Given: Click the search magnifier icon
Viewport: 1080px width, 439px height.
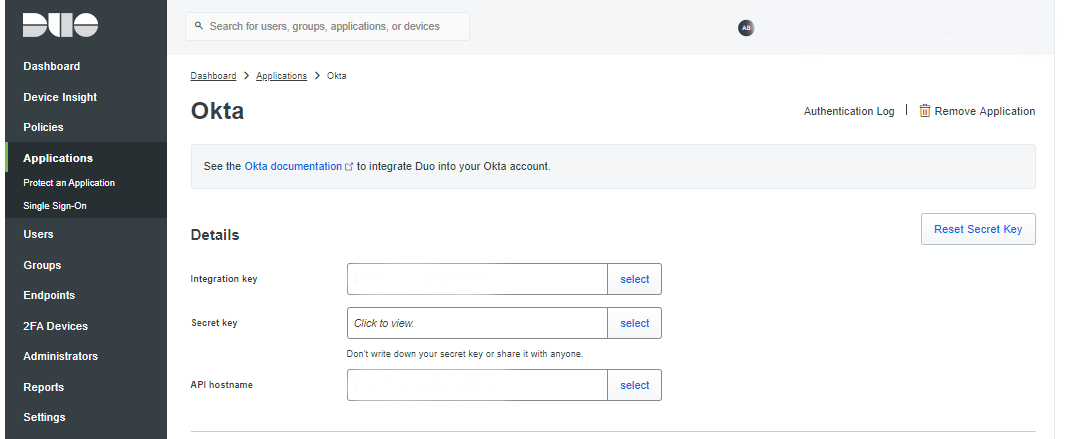Looking at the screenshot, I should [199, 26].
